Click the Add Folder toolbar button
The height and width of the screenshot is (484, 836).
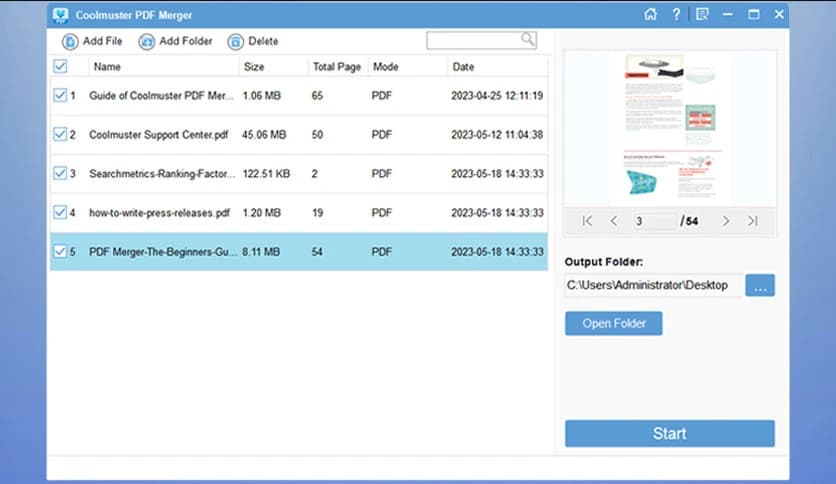175,42
